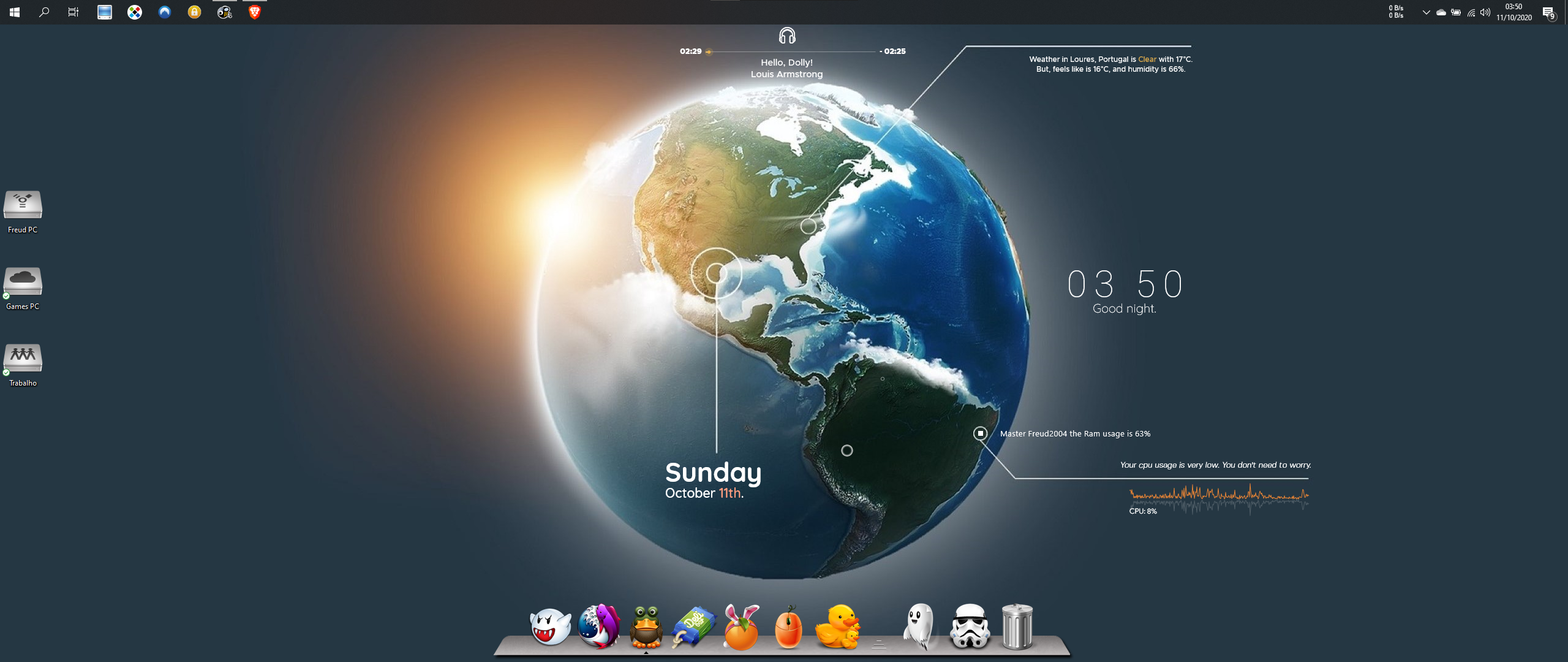Expand the hidden system tray icons chevron
Viewport: 1568px width, 662px height.
pos(1426,12)
